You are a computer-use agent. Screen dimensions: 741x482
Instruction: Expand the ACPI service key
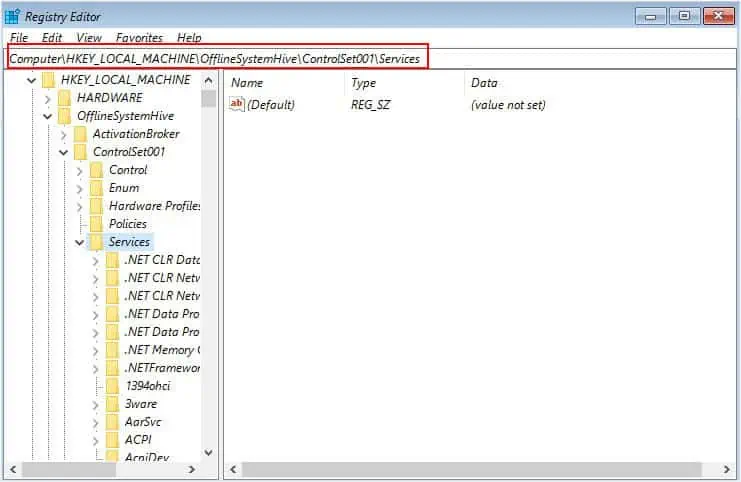pos(95,441)
